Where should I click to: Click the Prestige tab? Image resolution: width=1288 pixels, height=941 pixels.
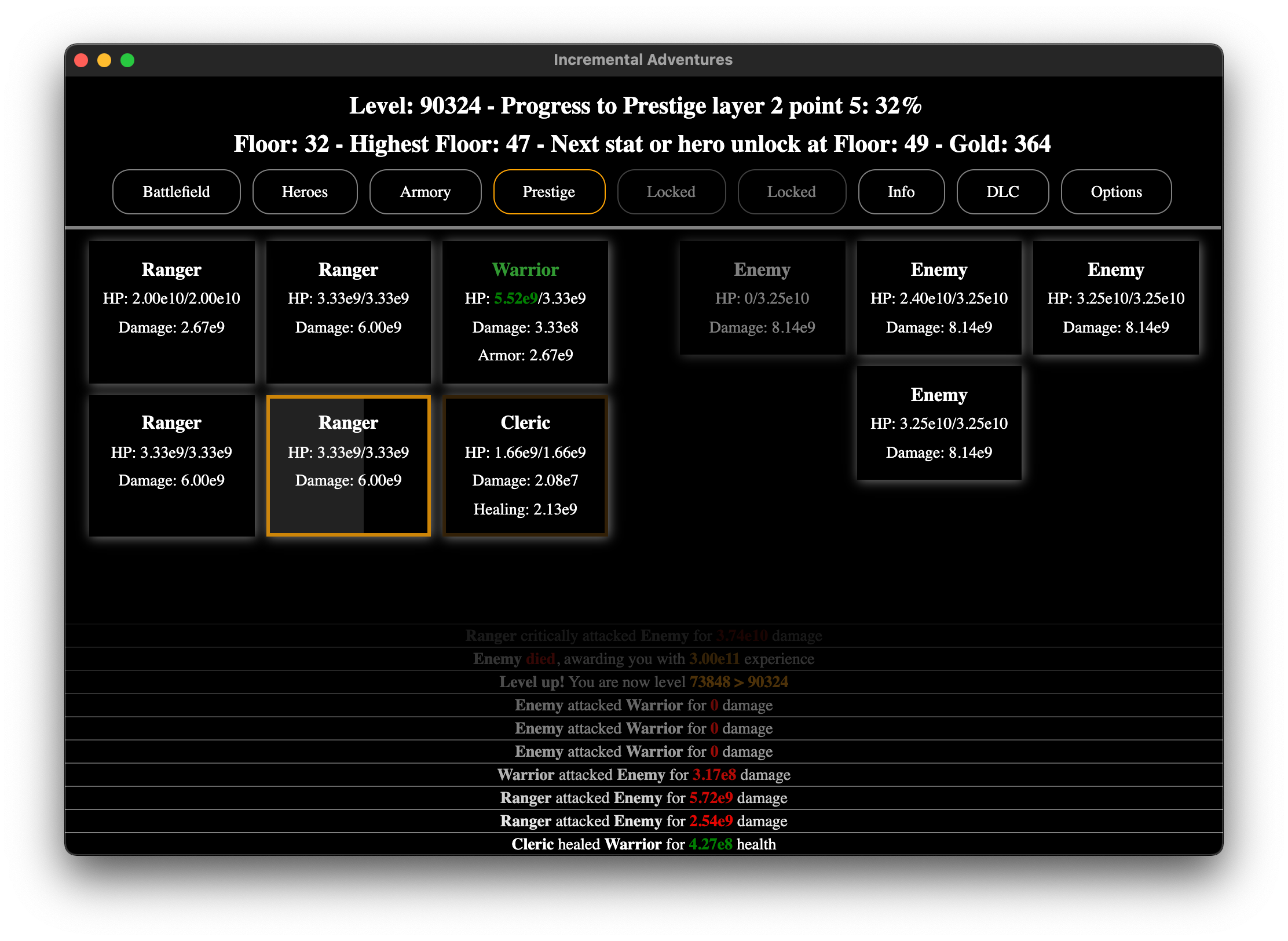tap(548, 190)
